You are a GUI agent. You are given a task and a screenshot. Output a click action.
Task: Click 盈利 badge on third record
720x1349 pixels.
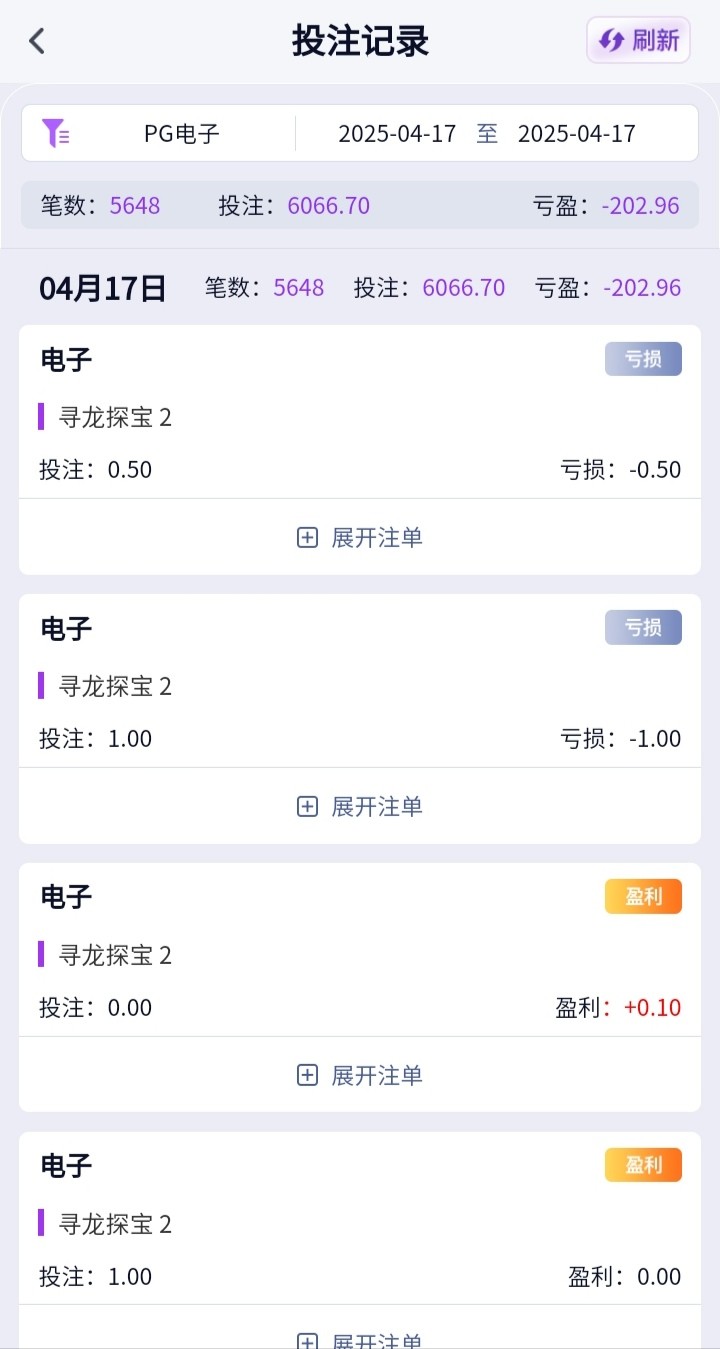643,896
